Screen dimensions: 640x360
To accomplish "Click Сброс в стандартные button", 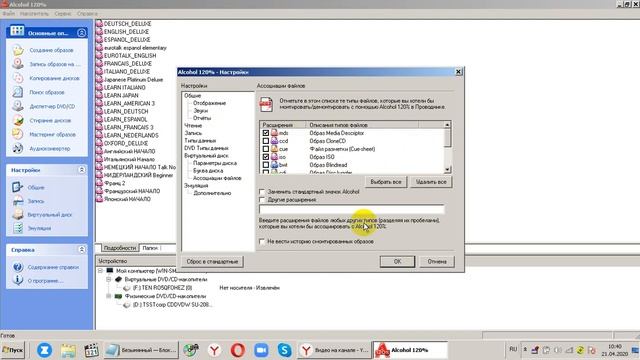I will (x=212, y=262).
